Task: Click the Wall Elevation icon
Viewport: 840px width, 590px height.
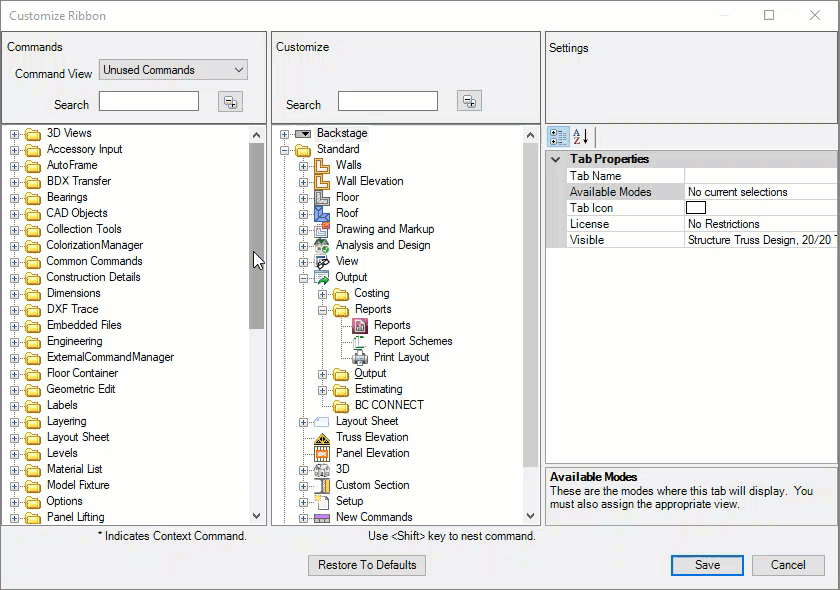Action: [x=321, y=182]
